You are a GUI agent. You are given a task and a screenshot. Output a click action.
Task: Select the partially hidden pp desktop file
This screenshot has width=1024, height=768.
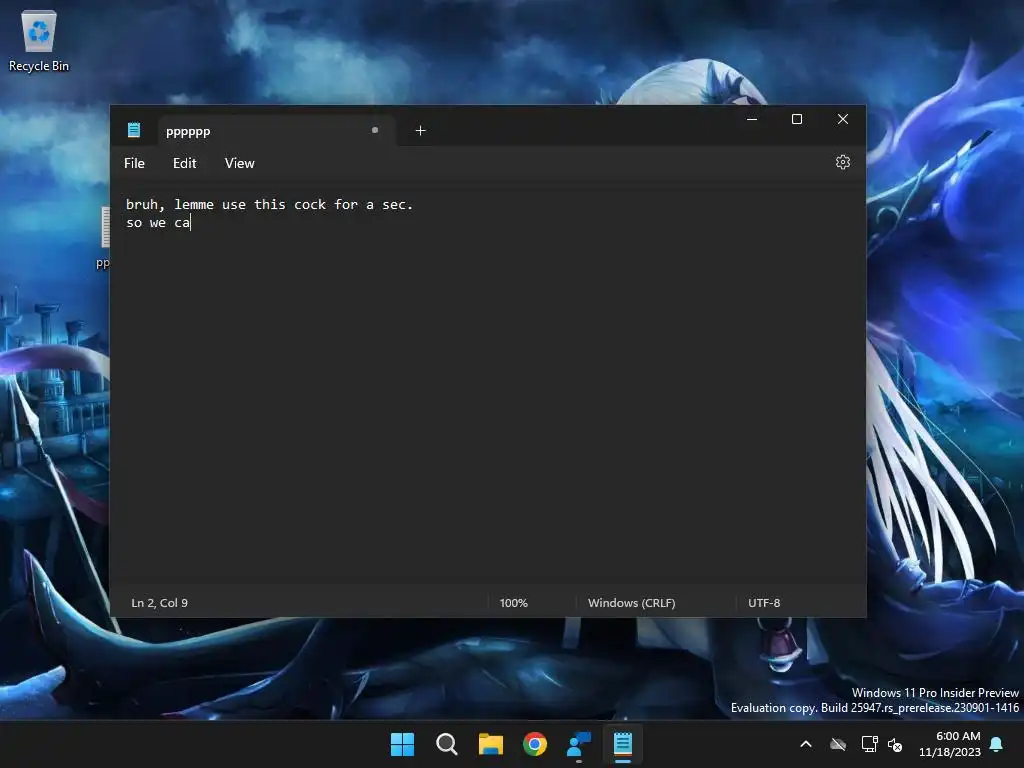click(x=104, y=236)
